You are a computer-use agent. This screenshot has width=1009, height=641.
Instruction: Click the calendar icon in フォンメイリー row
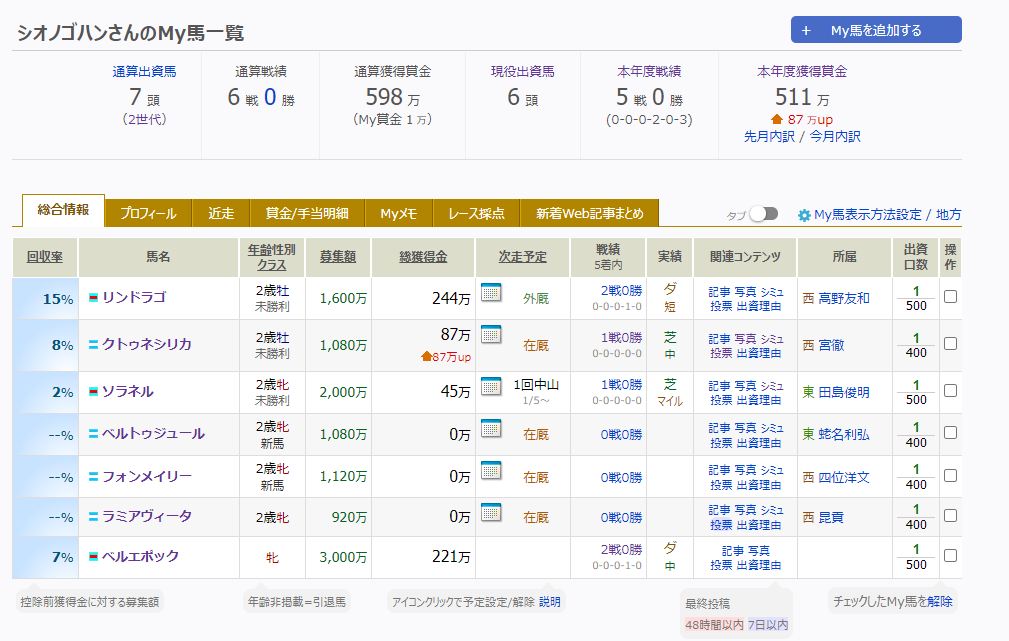[x=490, y=470]
